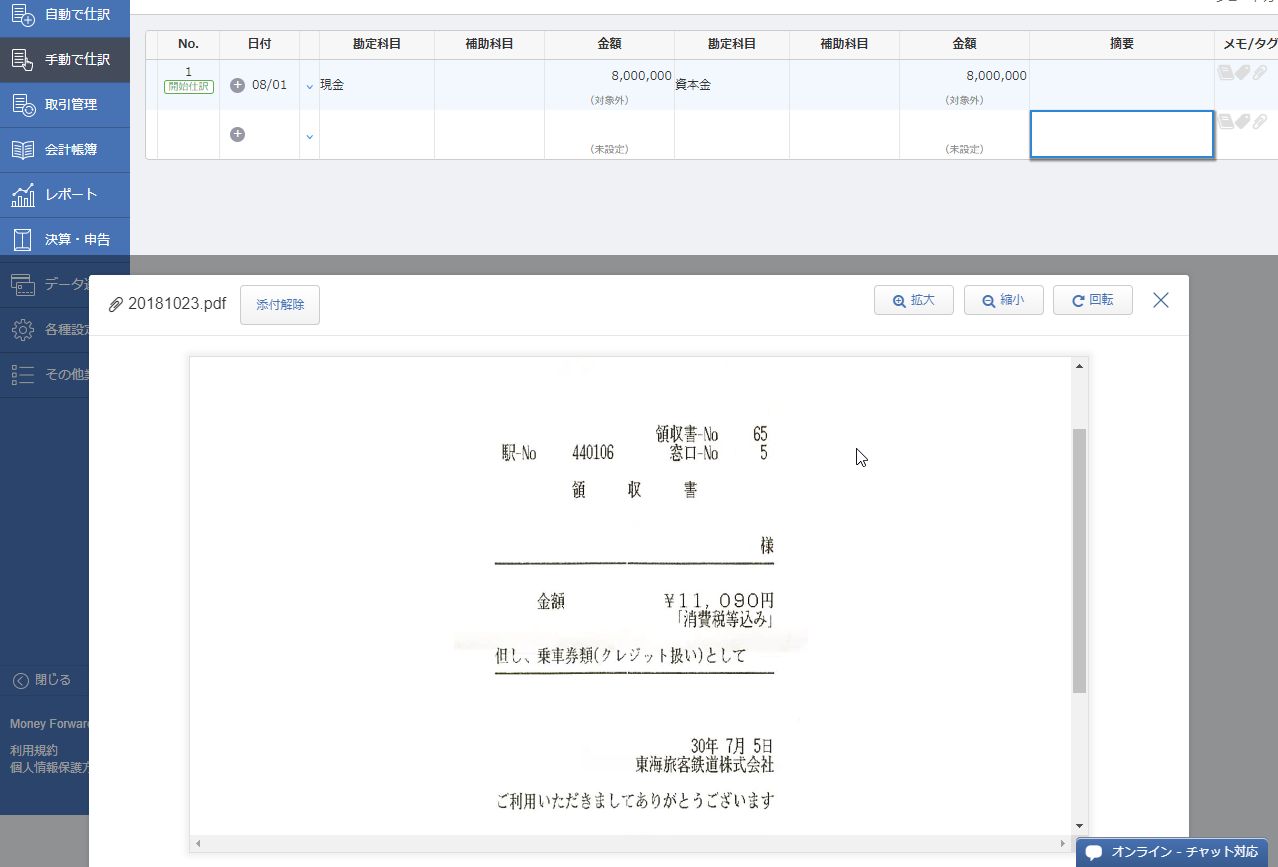Expand the chevron in the 08/01 row

(x=309, y=87)
